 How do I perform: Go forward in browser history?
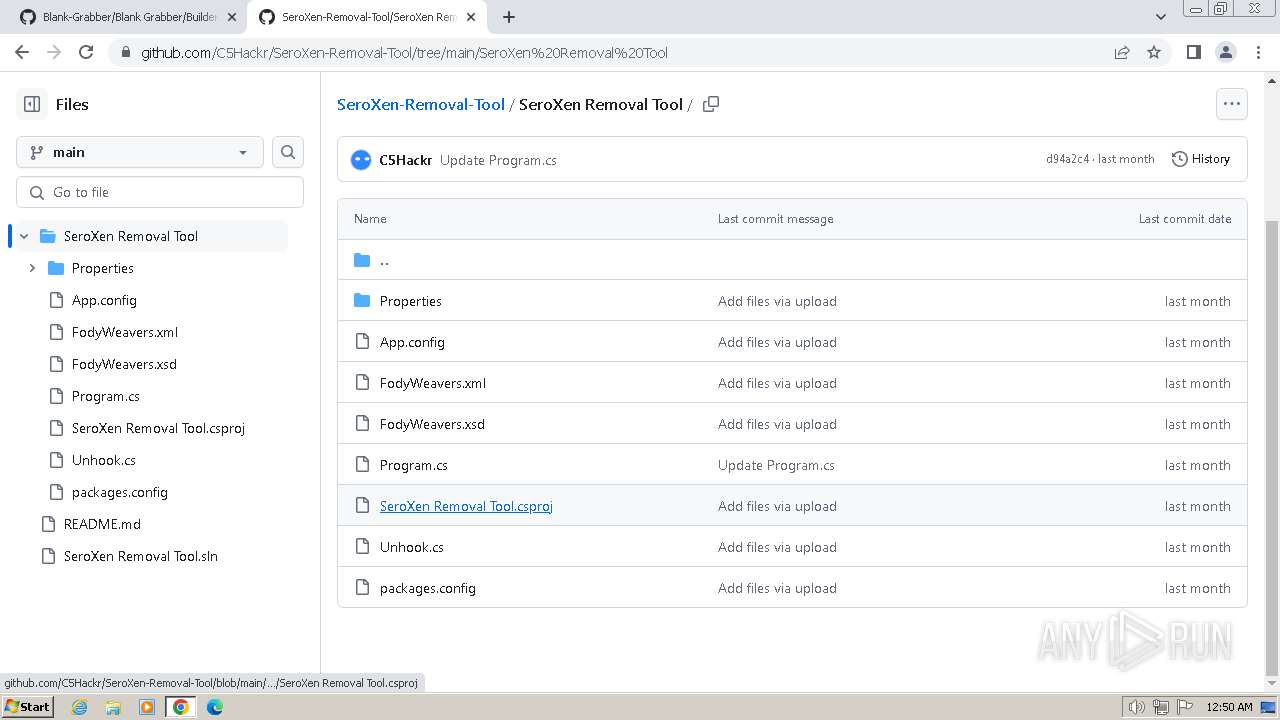click(x=54, y=52)
